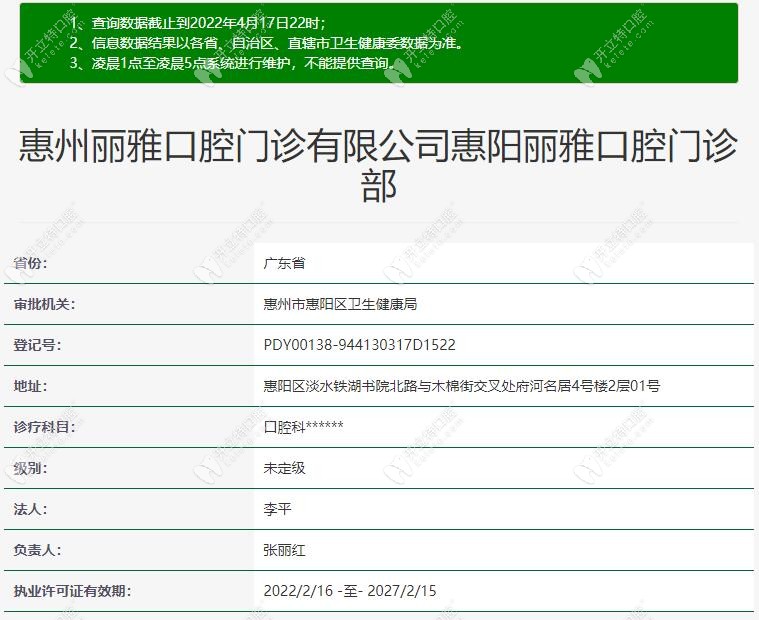The width and height of the screenshot is (759, 620).
Task: Select the value 惠州市惠阳区卫生健康局
Action: pos(340,304)
